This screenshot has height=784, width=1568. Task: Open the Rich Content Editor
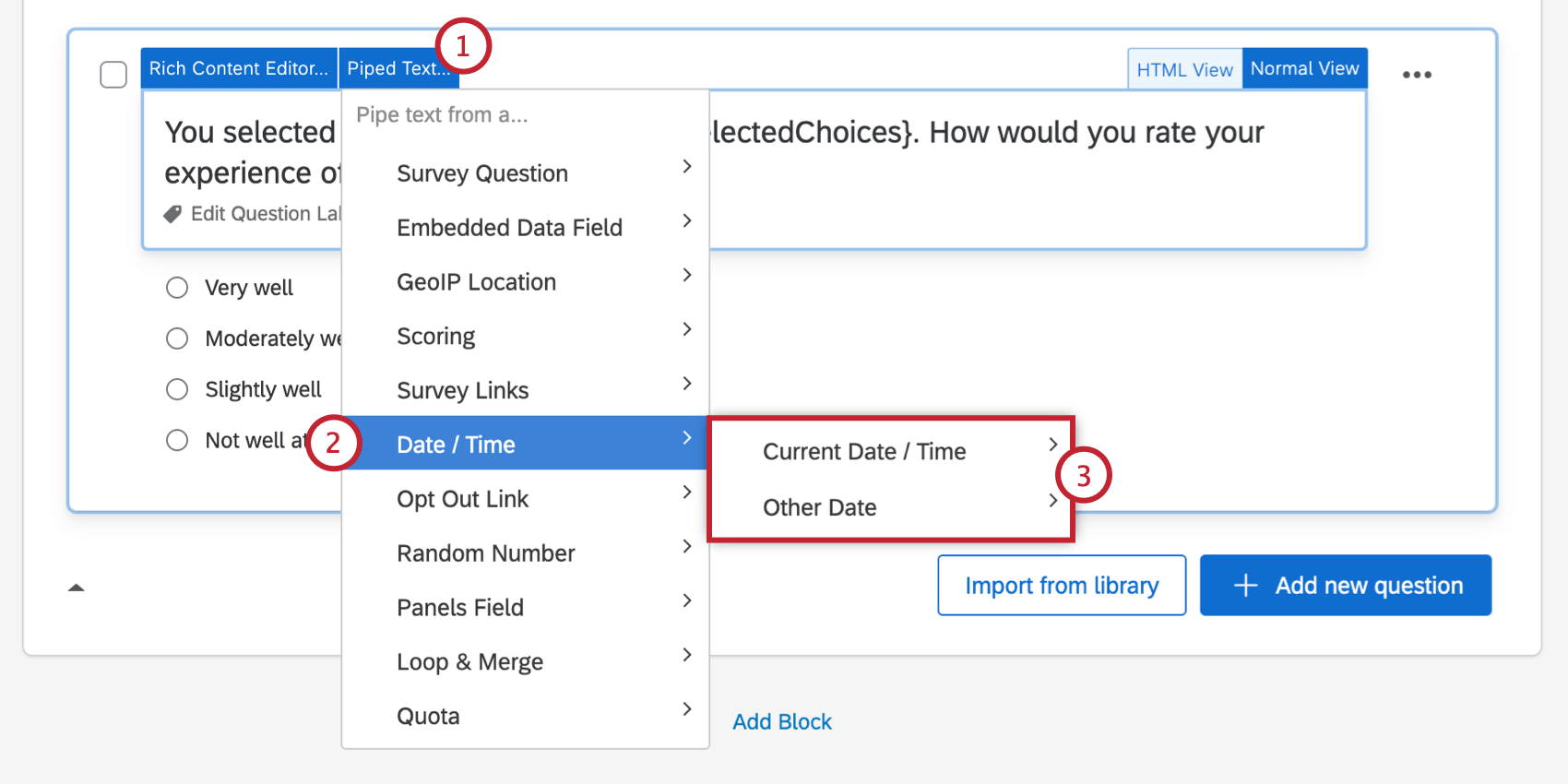click(238, 67)
